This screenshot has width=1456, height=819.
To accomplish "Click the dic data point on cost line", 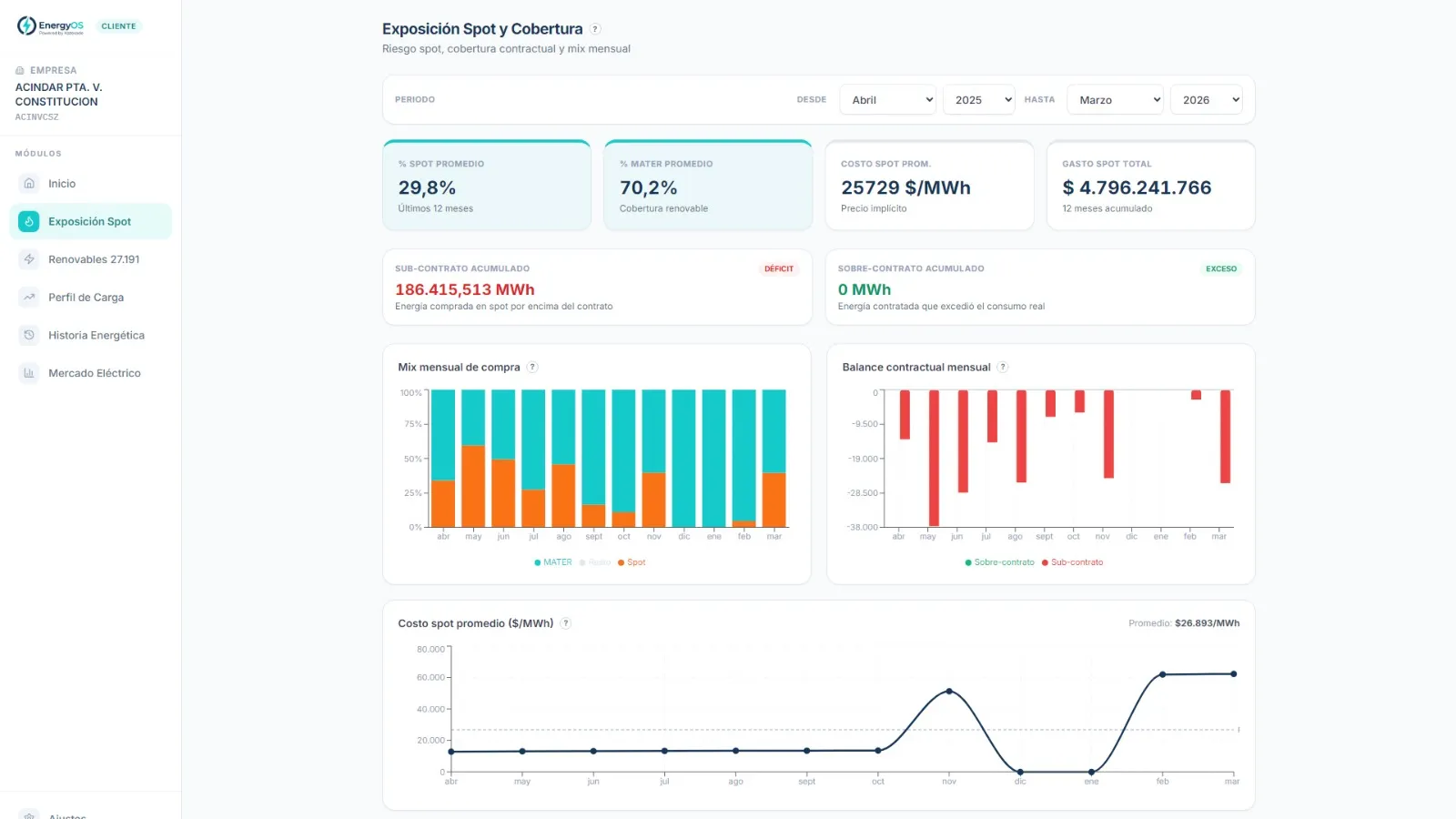I will pyautogui.click(x=1020, y=772).
